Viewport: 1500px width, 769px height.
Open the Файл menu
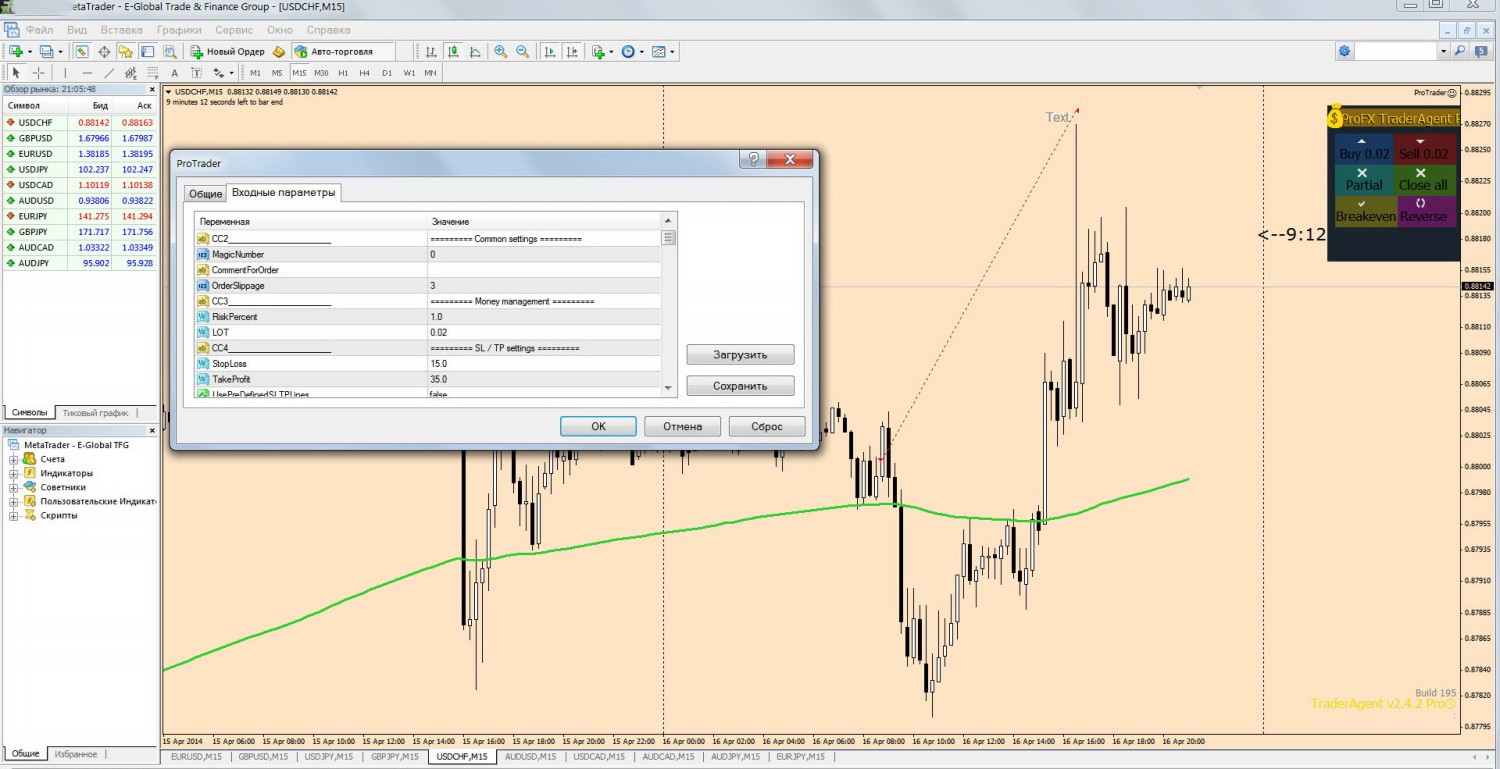40,30
